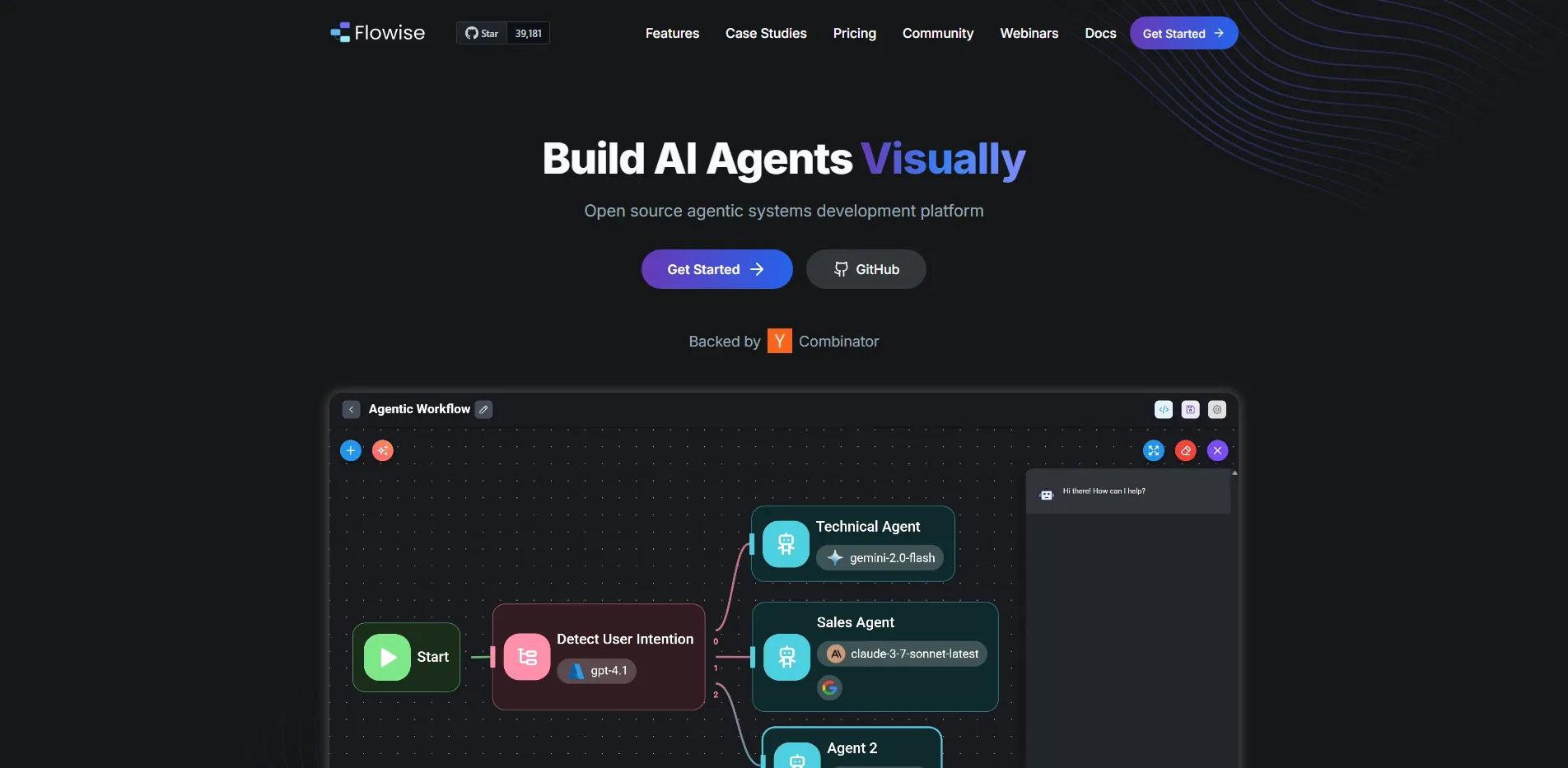Add a node using blue plus icon
Viewport: 1568px width, 768px height.
[351, 450]
